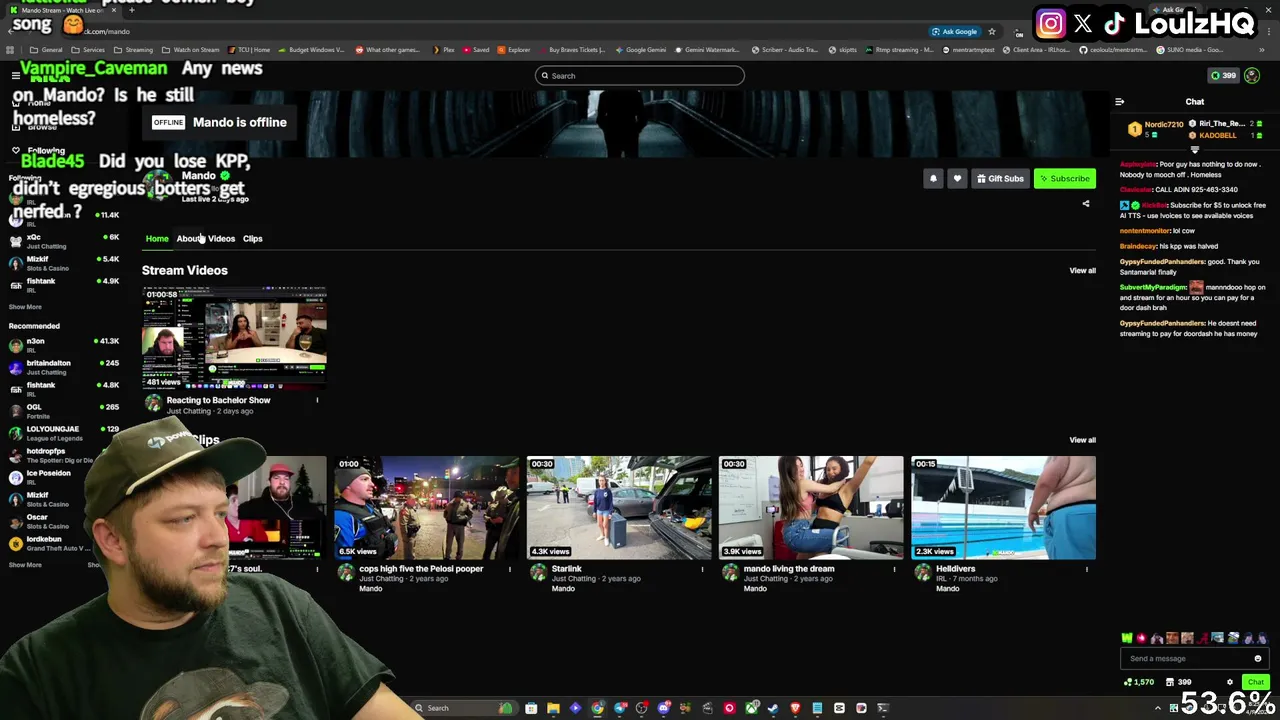
Task: Open the shop icon showing 399
Action: (x=1178, y=682)
